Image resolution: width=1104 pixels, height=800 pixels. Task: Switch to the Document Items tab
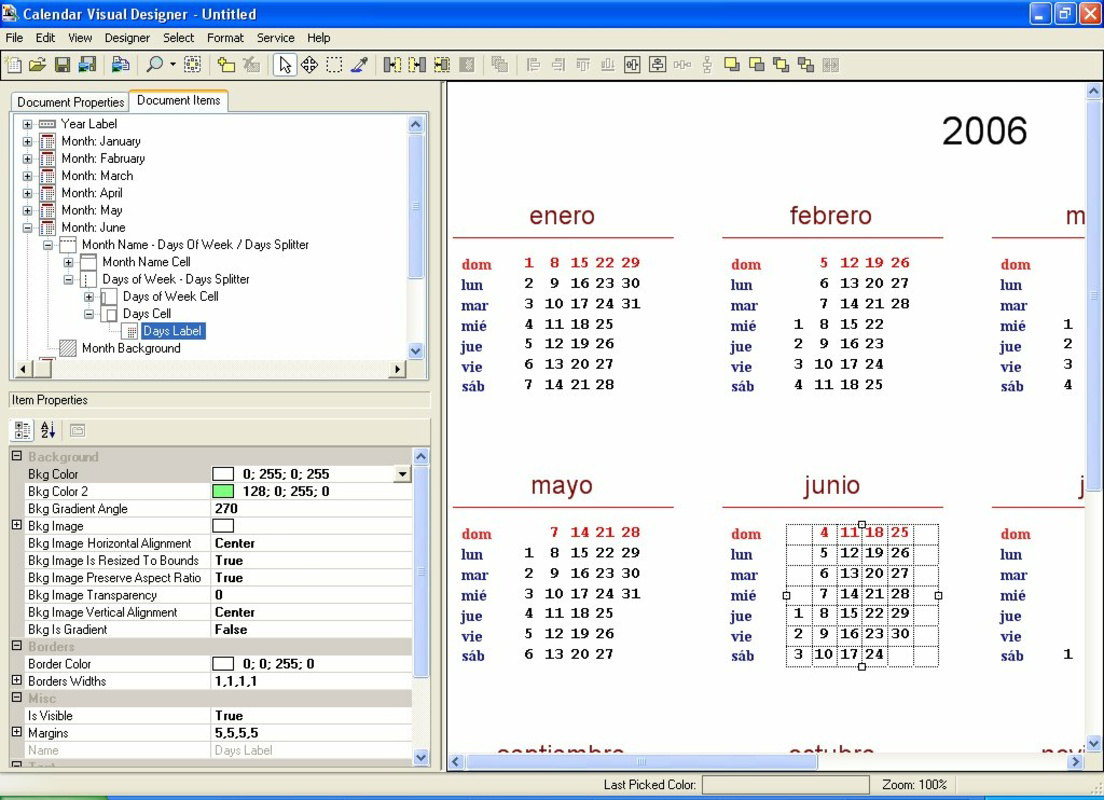coord(178,100)
